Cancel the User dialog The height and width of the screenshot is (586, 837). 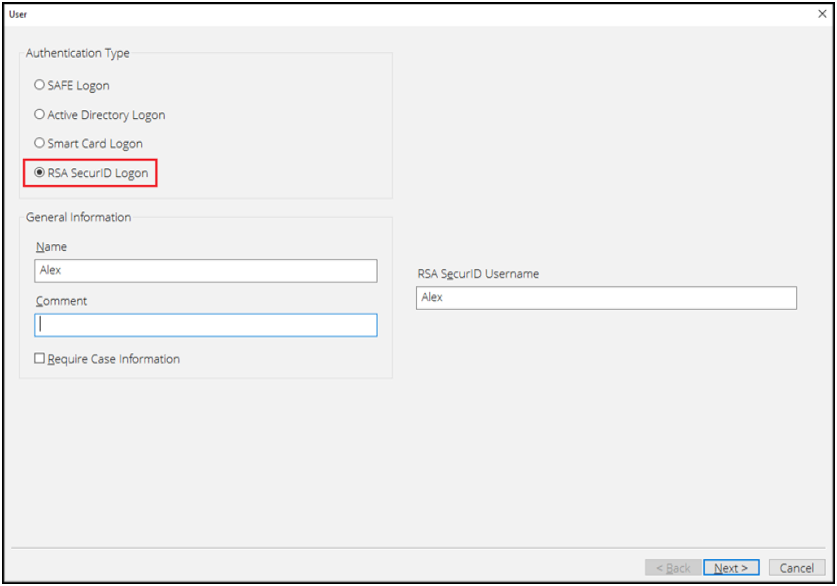796,567
